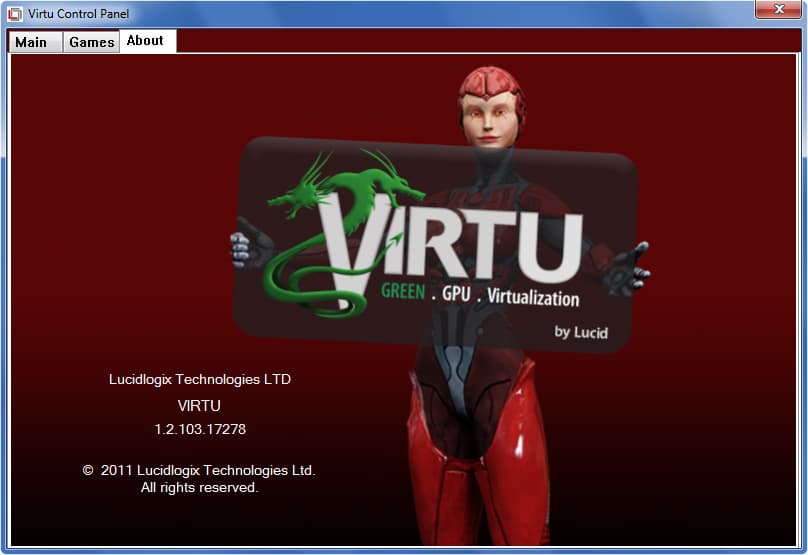The image size is (808, 555).
Task: Click the 'Virtu Control Panel' window title
Action: [x=78, y=14]
